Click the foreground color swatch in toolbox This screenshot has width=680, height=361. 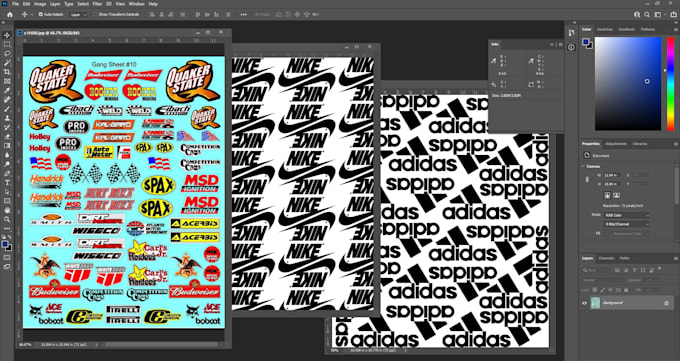(5, 245)
